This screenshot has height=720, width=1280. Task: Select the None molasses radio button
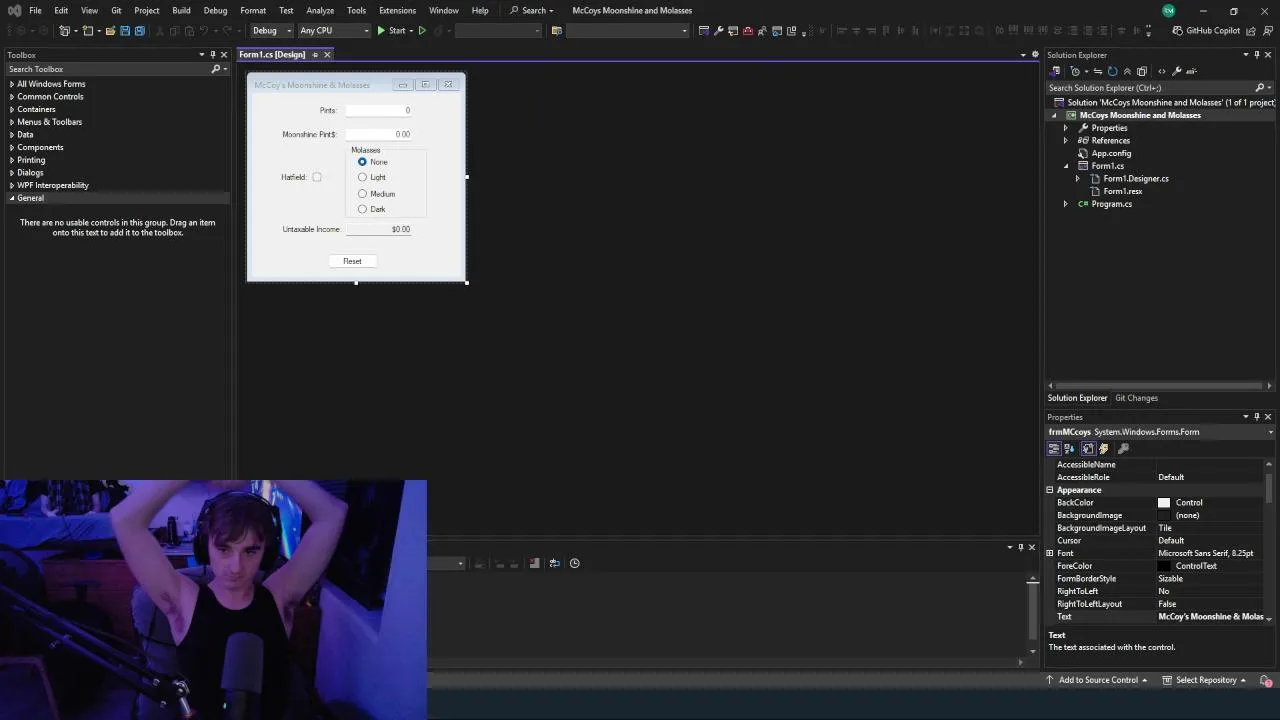(x=362, y=162)
